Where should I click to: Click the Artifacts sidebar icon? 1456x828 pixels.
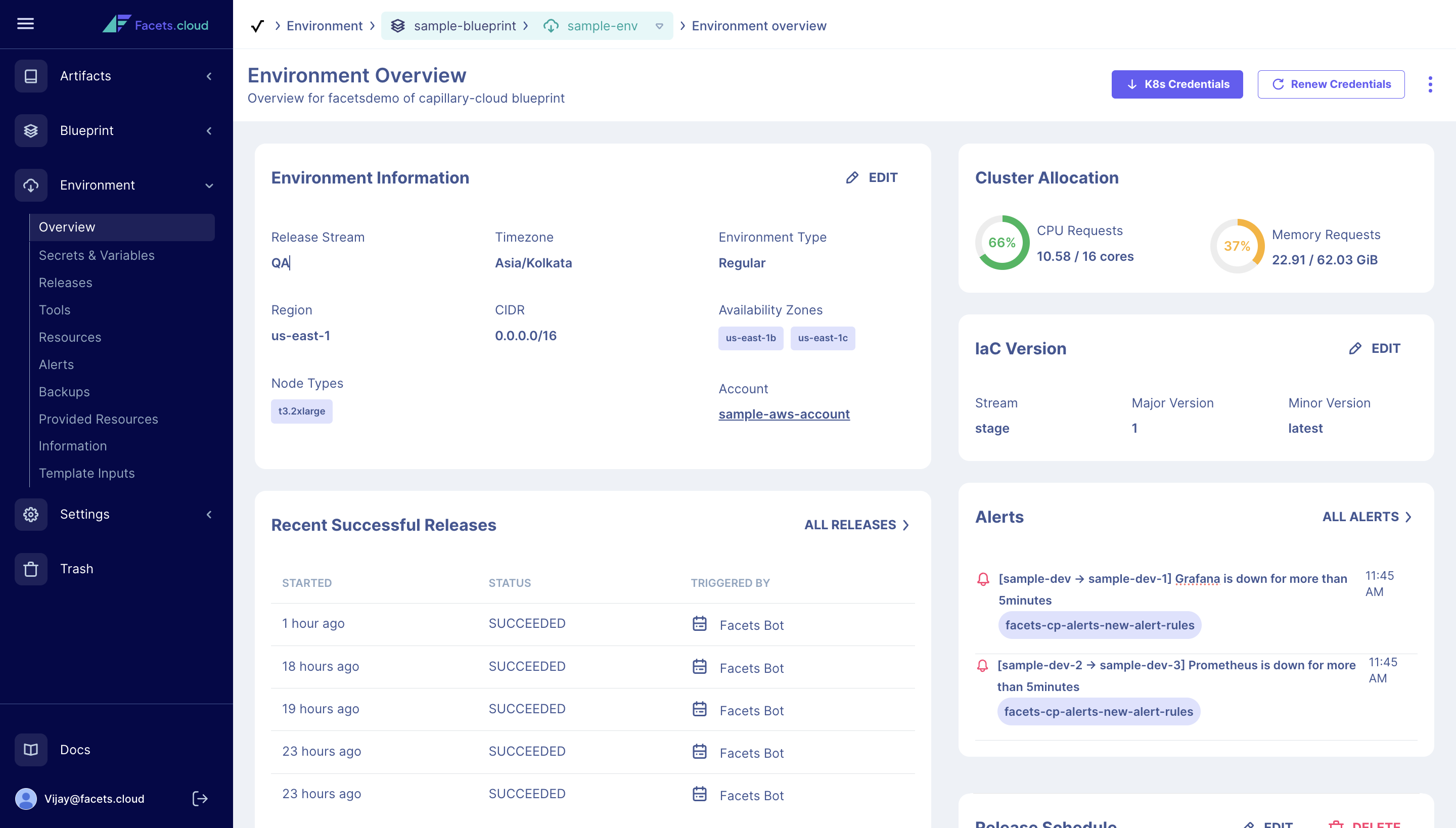point(31,76)
